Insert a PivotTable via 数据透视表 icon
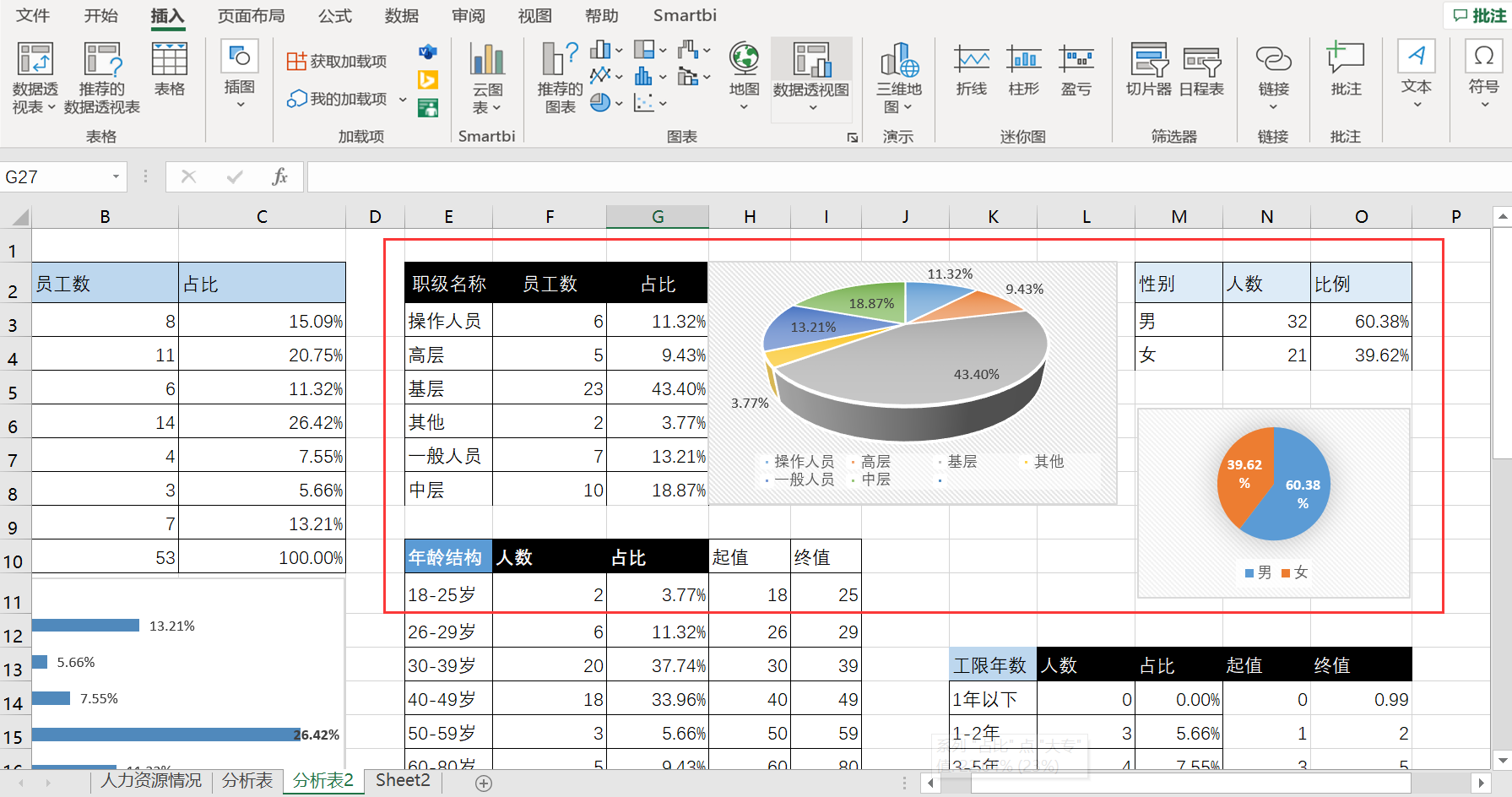 [x=35, y=78]
